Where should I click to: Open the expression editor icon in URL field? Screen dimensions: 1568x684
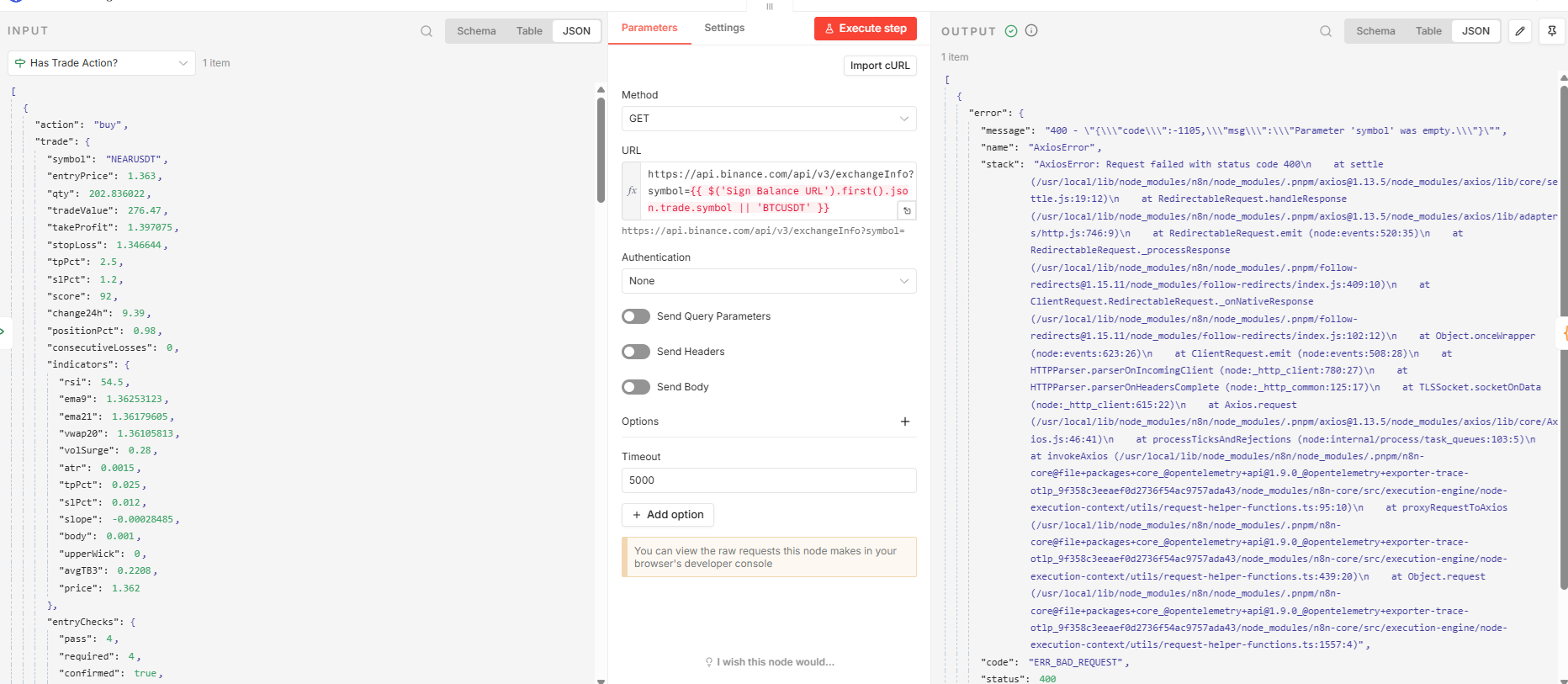pos(907,210)
